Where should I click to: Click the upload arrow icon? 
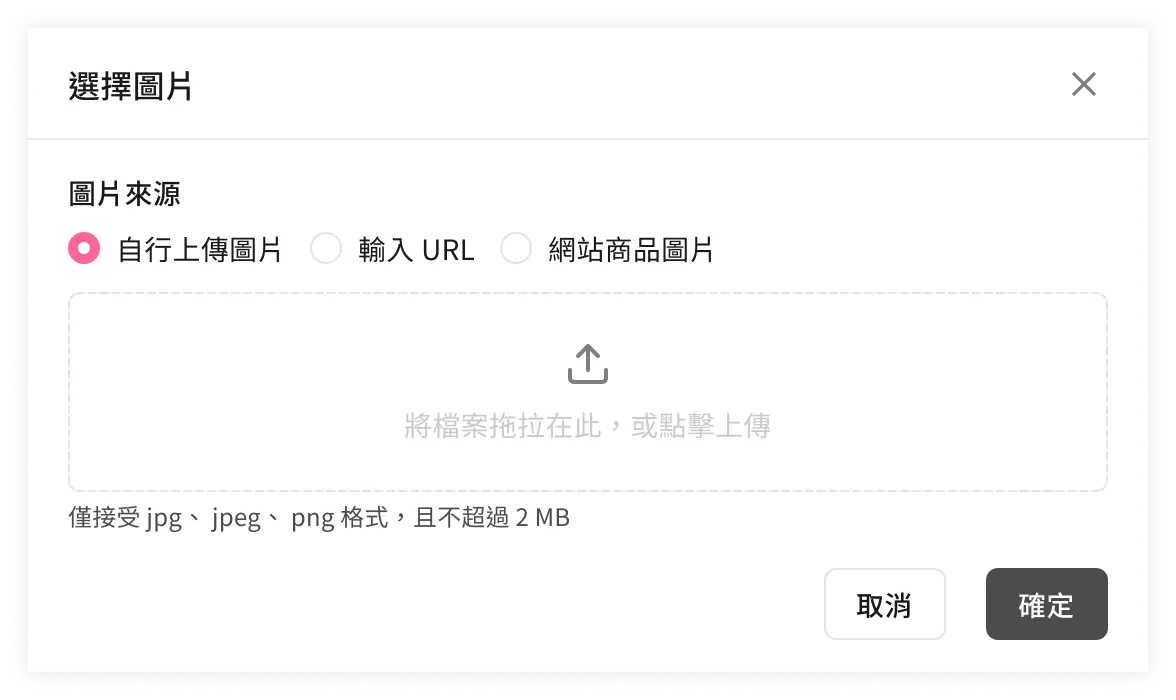click(x=588, y=364)
